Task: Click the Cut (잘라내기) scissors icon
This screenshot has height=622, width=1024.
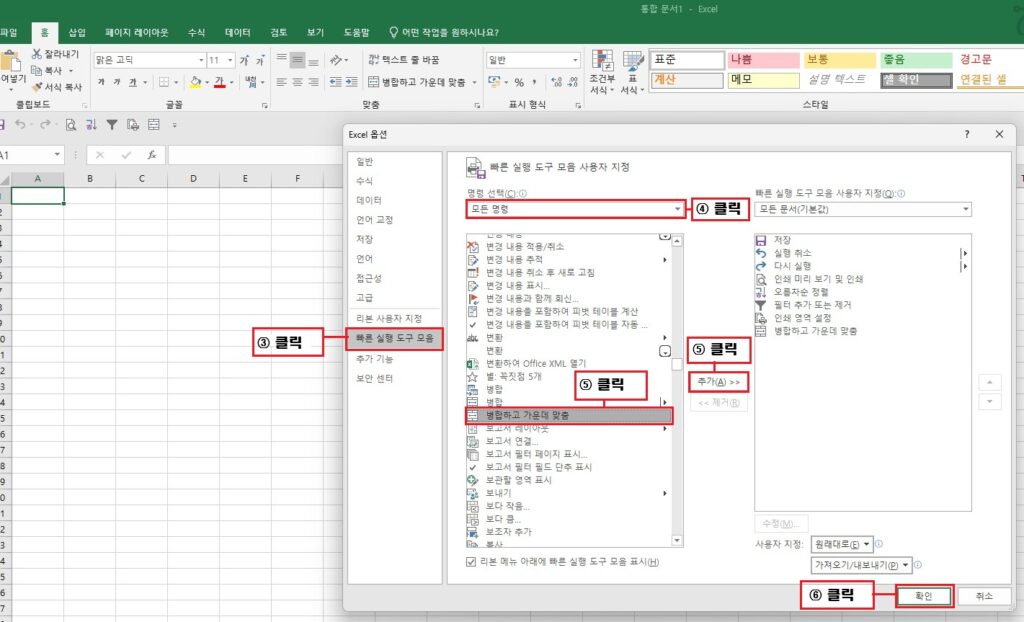Action: point(37,54)
